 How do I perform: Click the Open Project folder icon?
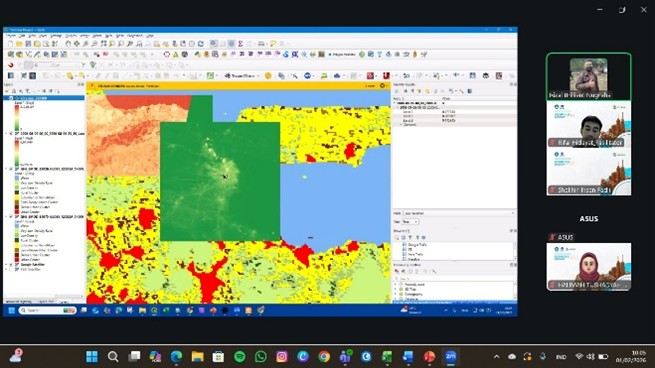pos(19,43)
